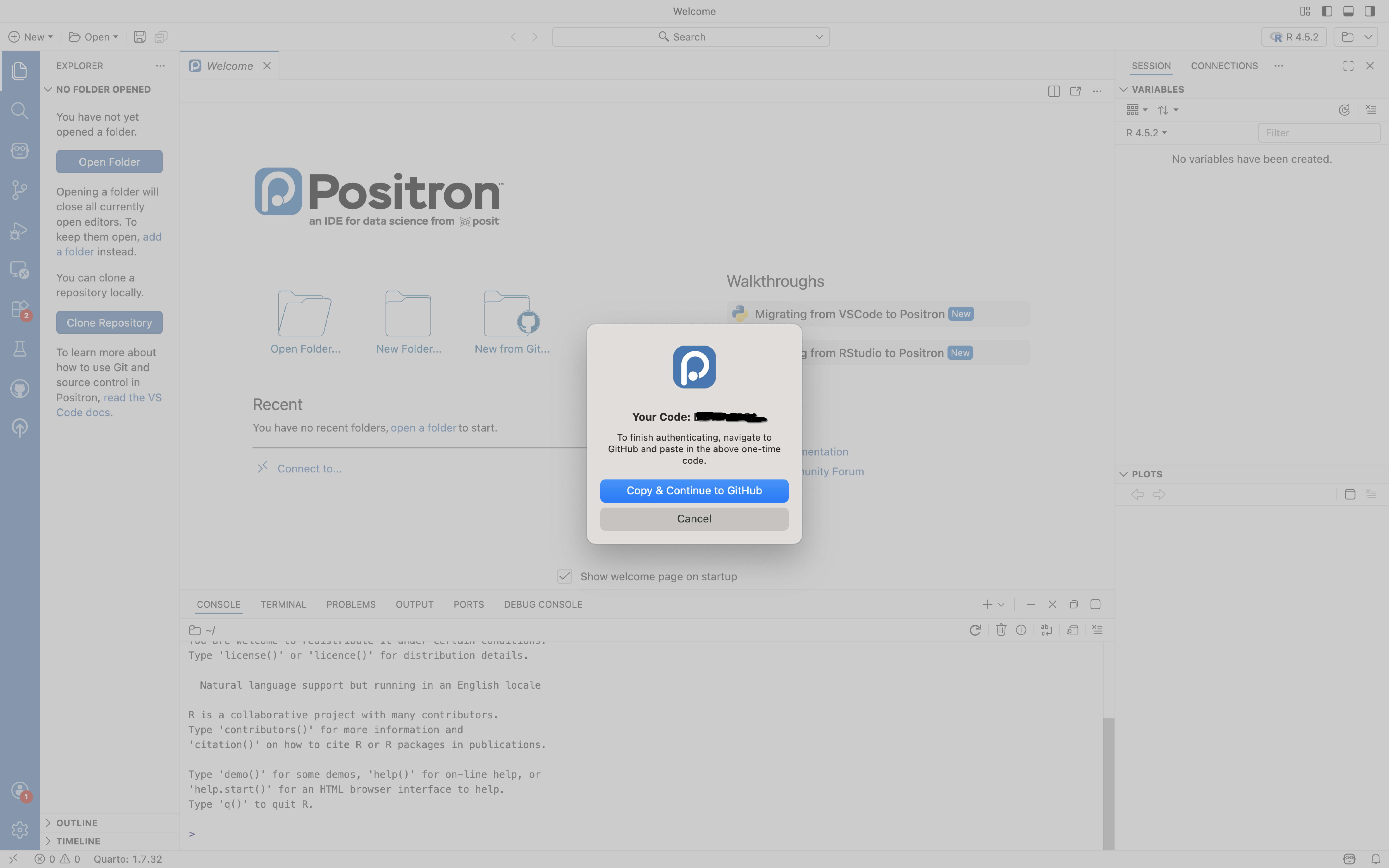
Task: Toggle bottom panel layout button
Action: point(1348,11)
